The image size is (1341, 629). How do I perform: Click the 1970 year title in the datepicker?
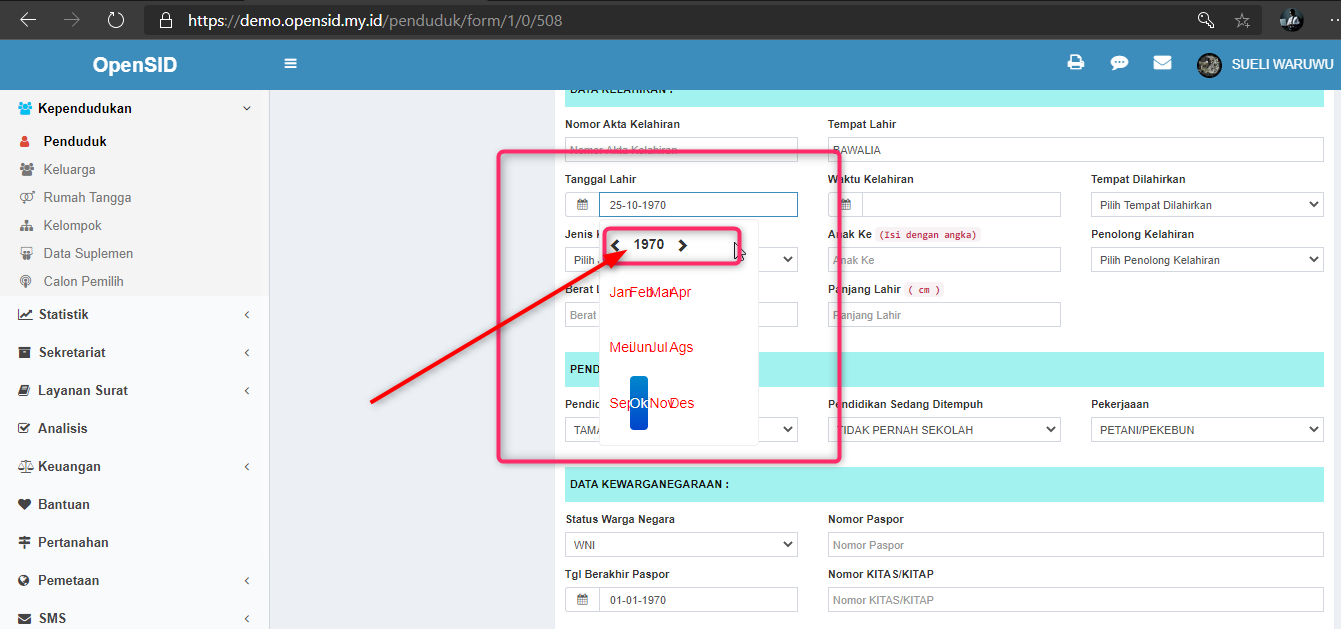[x=649, y=245]
